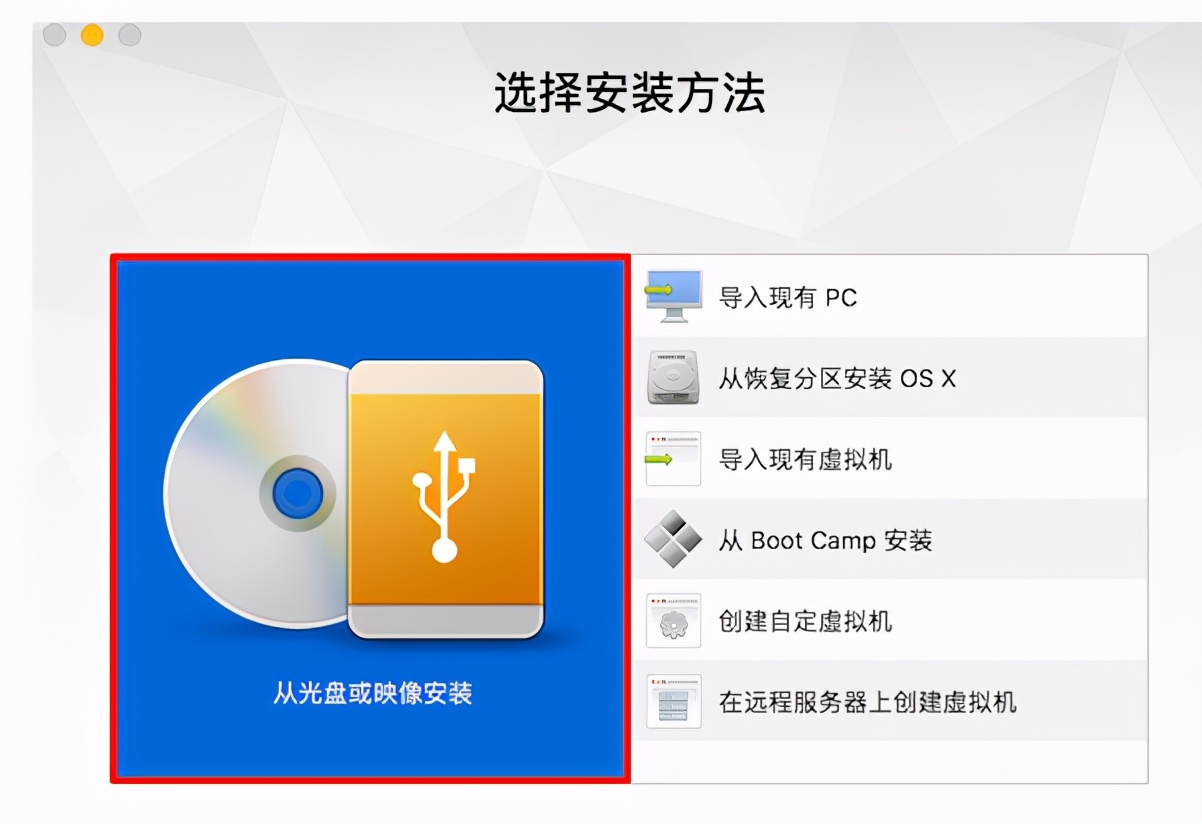Click the remote server grid icon

pos(673,701)
